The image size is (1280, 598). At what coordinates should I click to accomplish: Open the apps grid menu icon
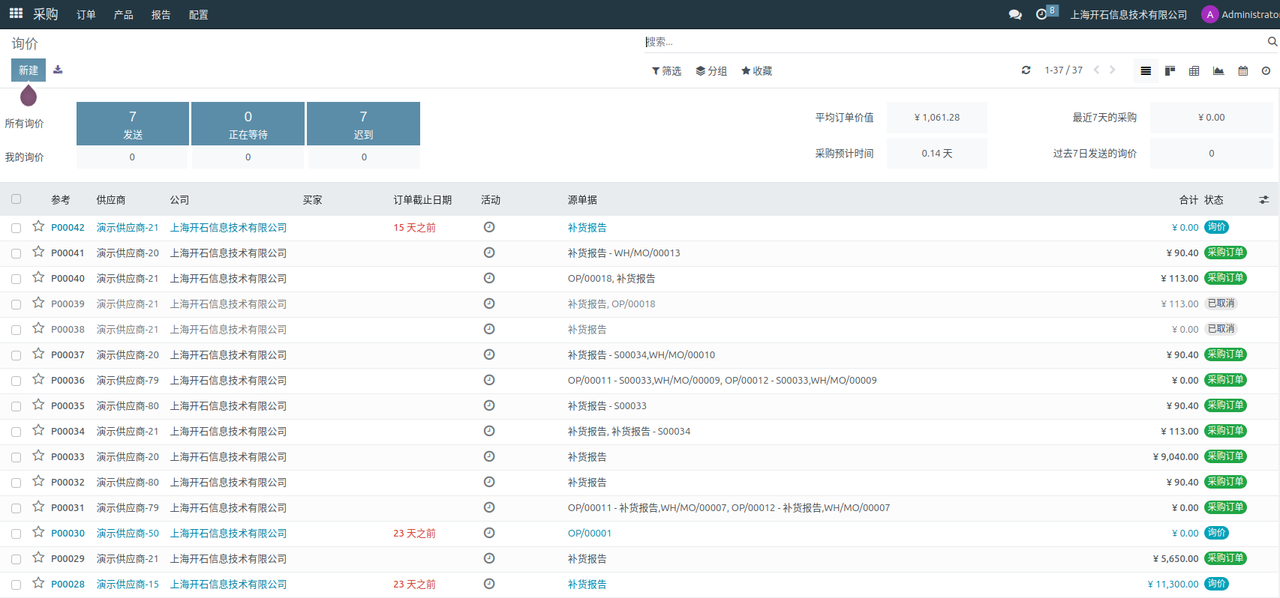pyautogui.click(x=16, y=14)
